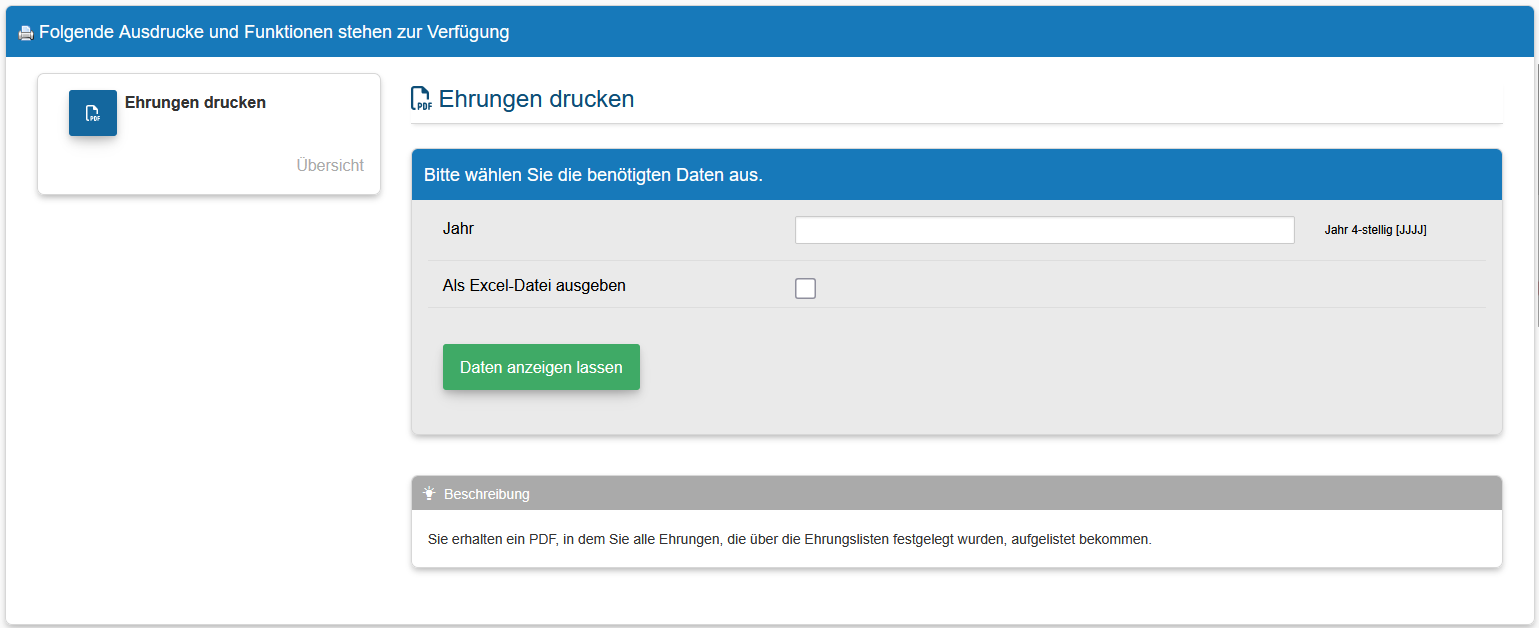1539x628 pixels.
Task: Focus the Jahr input field
Action: (x=1044, y=230)
